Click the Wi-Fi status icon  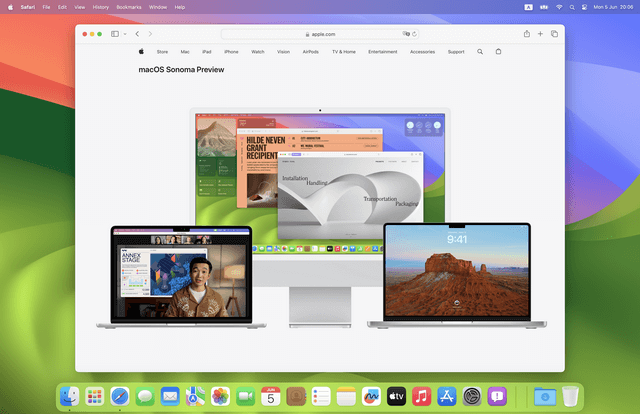[558, 6]
